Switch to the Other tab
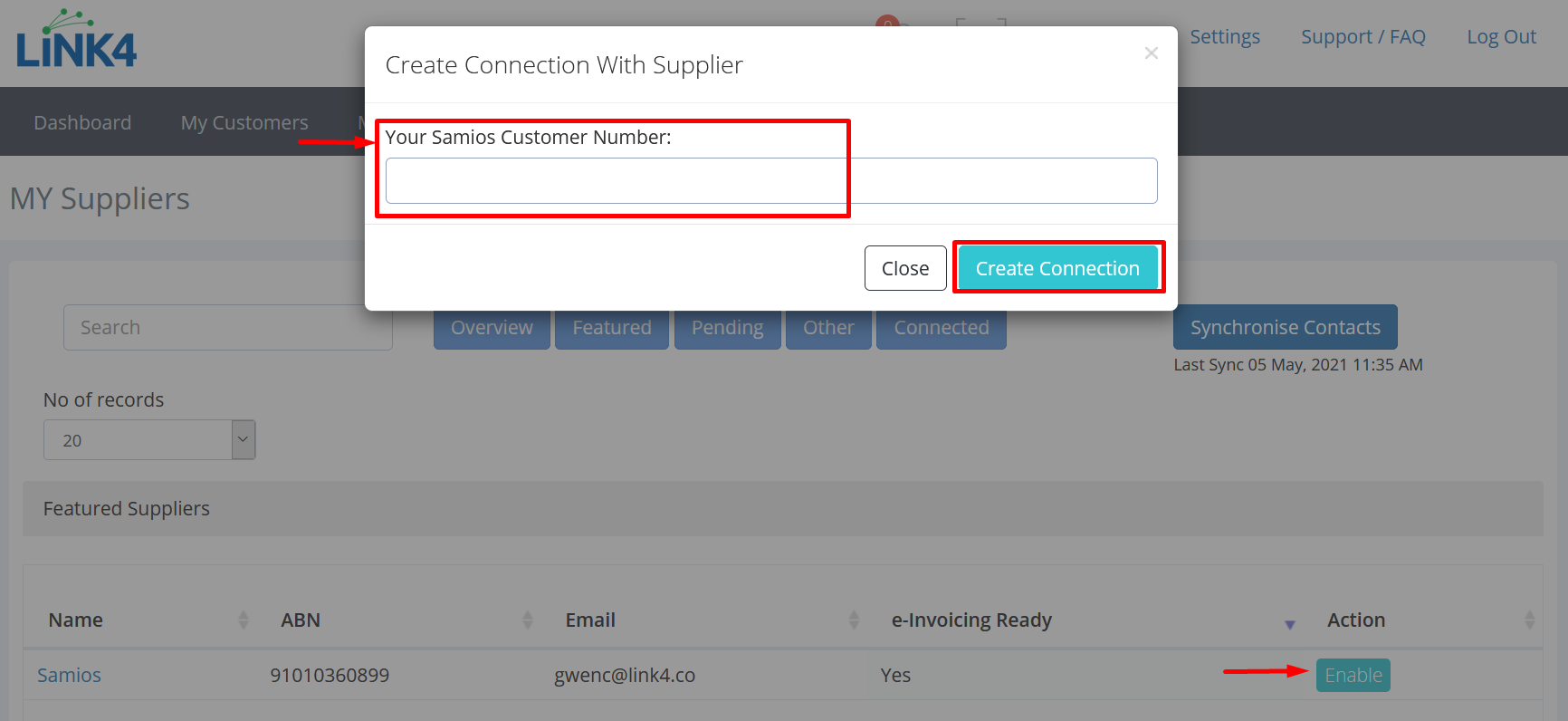The height and width of the screenshot is (721, 1568). (x=828, y=327)
